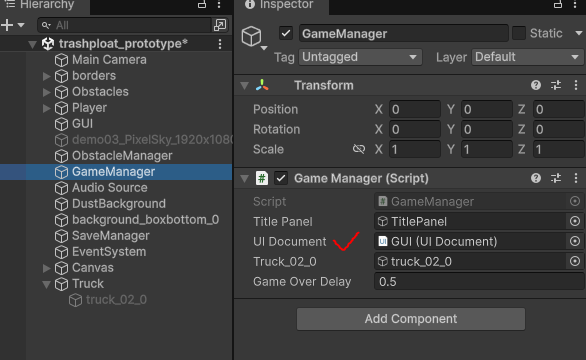Image resolution: width=586 pixels, height=360 pixels.
Task: Click the TitlePanel reference field
Action: (x=470, y=222)
